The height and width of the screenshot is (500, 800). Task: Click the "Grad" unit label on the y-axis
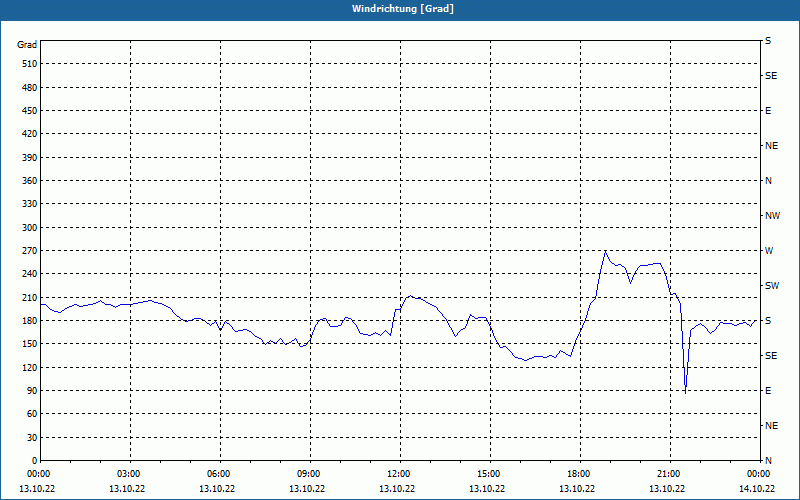click(x=27, y=45)
